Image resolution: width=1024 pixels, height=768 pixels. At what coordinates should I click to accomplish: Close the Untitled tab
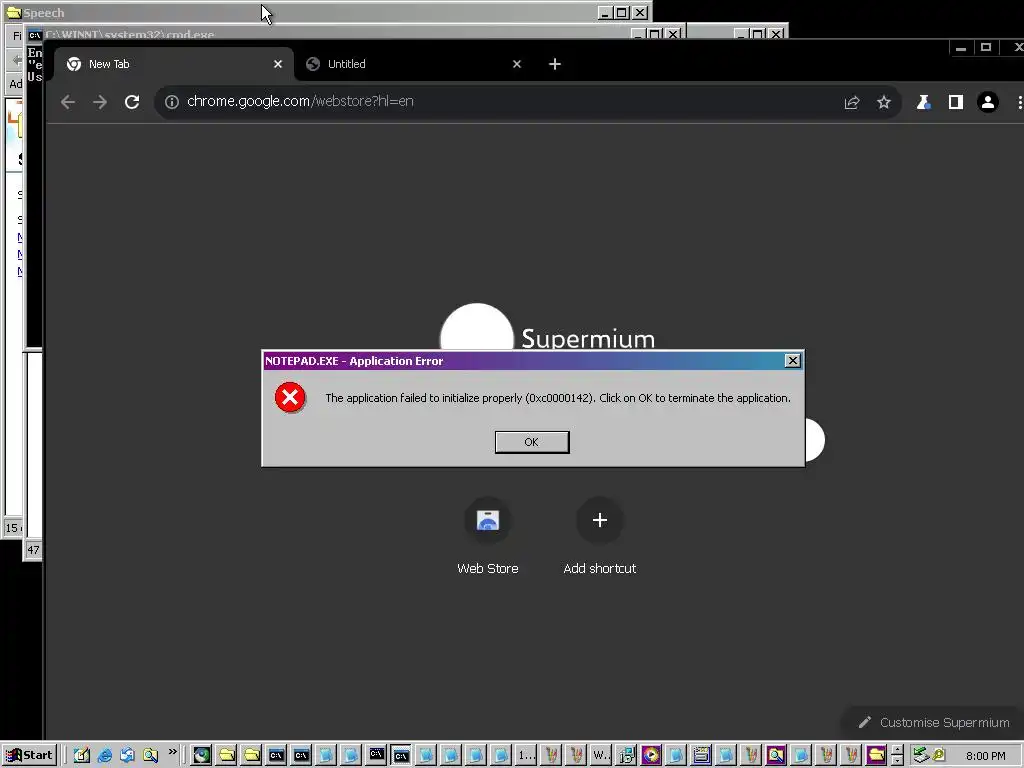tap(517, 64)
